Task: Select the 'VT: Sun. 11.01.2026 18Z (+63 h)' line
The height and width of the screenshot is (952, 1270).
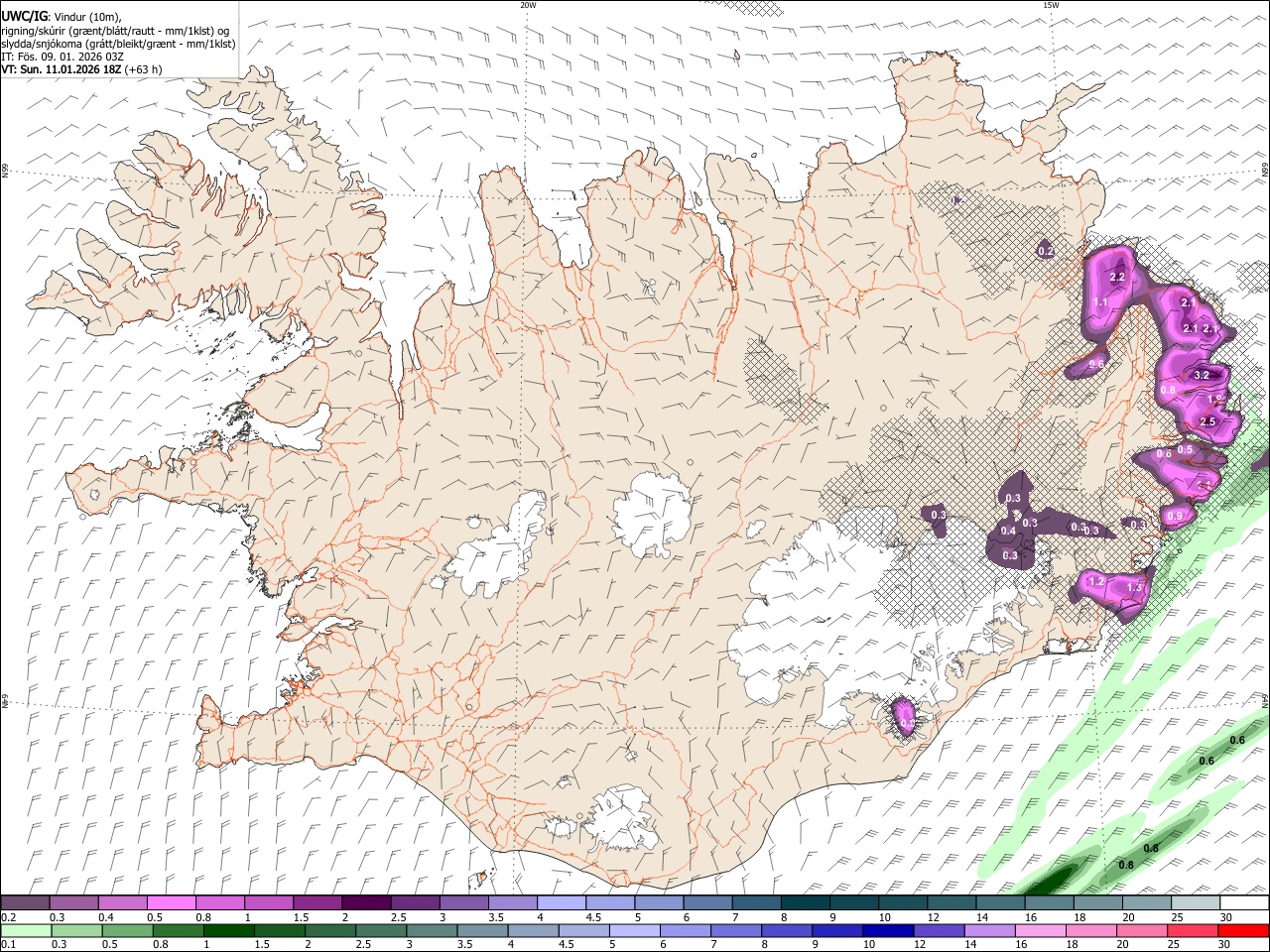Action: coord(81,69)
